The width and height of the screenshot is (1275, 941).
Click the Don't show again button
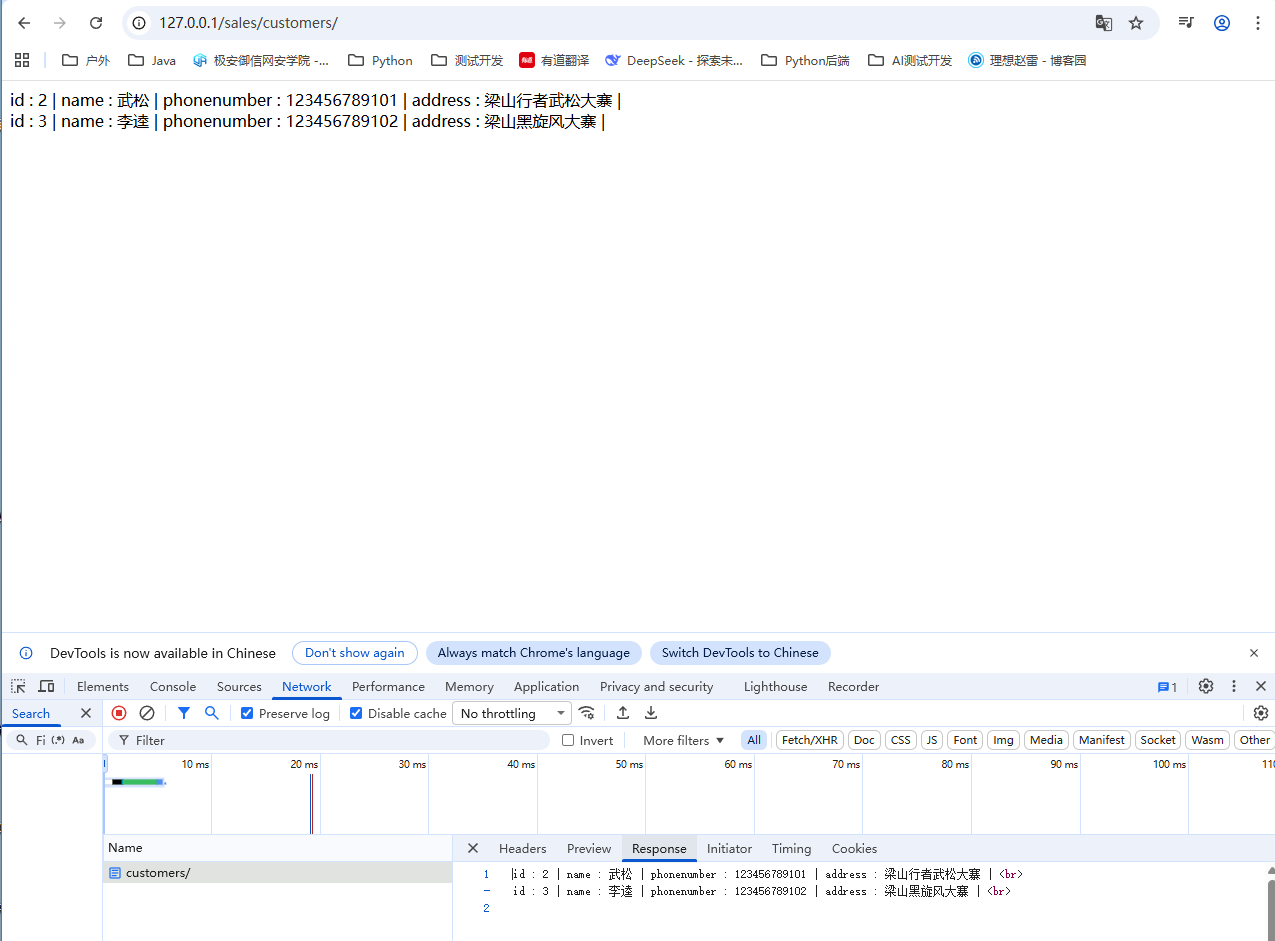[x=355, y=653]
